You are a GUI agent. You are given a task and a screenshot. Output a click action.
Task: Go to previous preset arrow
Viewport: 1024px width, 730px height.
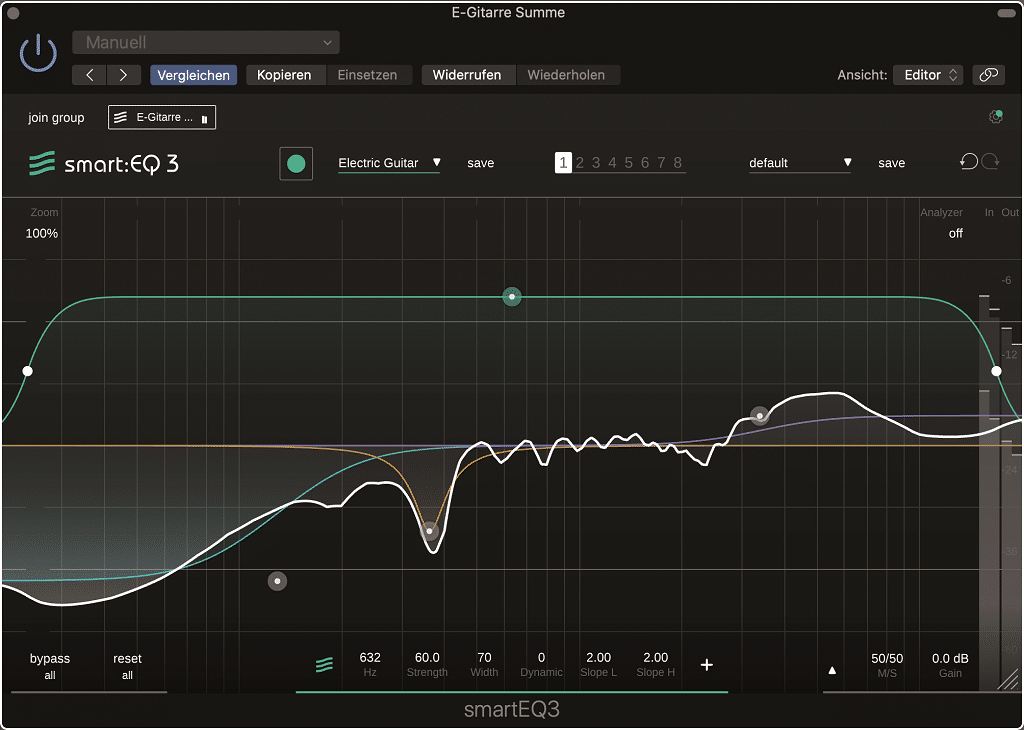point(89,75)
